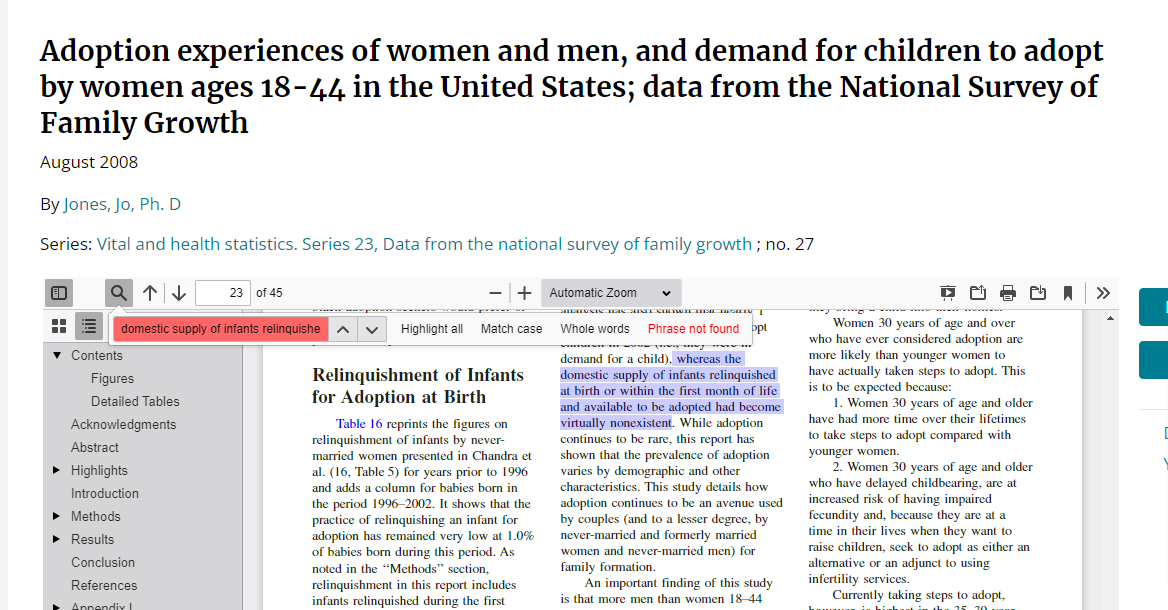The image size is (1168, 610).
Task: Click the PDF viewer scrollbar up arrow
Action: coord(1111,318)
